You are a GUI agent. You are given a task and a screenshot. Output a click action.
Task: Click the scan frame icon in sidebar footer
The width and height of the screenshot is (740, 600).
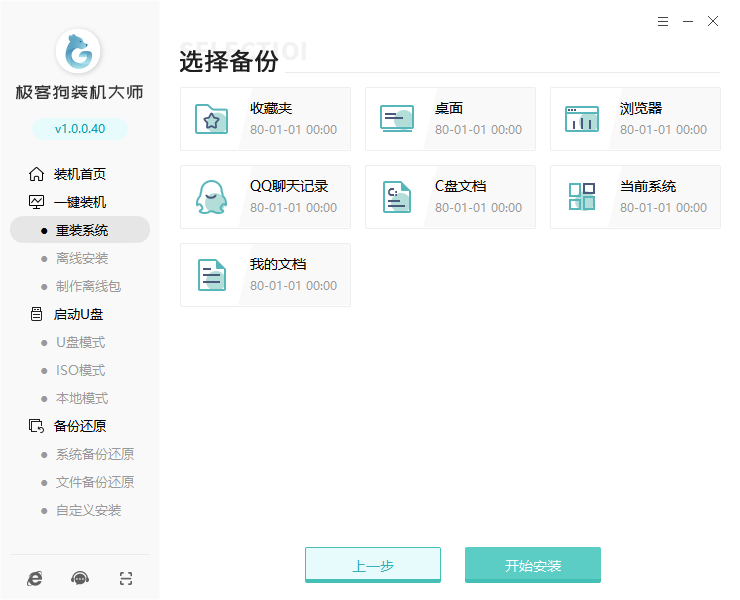pos(125,578)
